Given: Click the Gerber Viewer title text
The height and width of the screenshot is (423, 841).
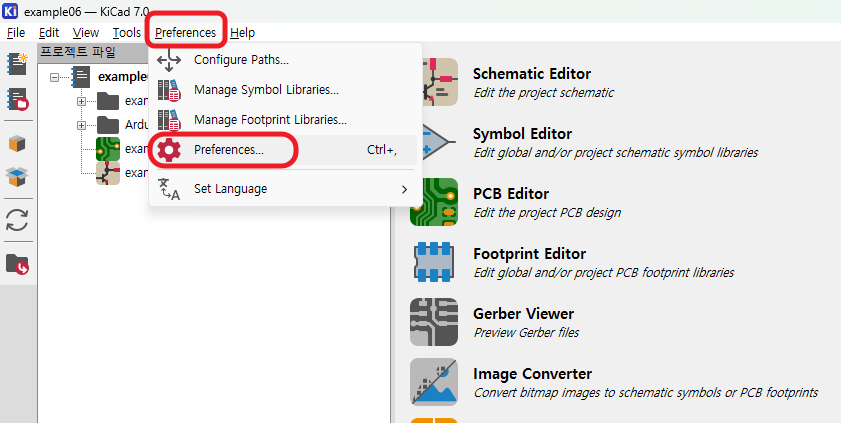Looking at the screenshot, I should click(x=523, y=314).
